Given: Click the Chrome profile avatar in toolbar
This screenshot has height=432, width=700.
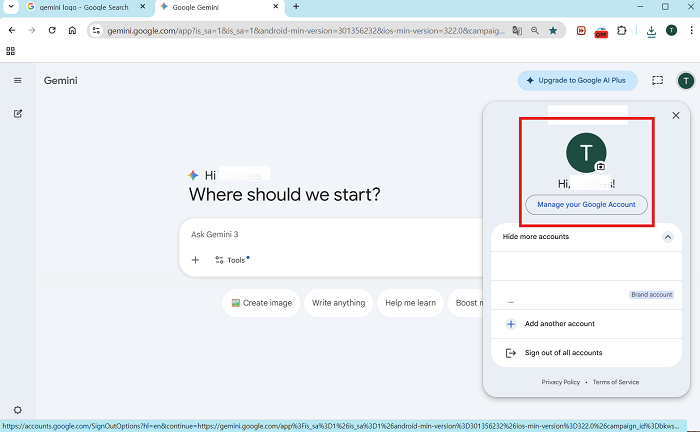Looking at the screenshot, I should 671,30.
